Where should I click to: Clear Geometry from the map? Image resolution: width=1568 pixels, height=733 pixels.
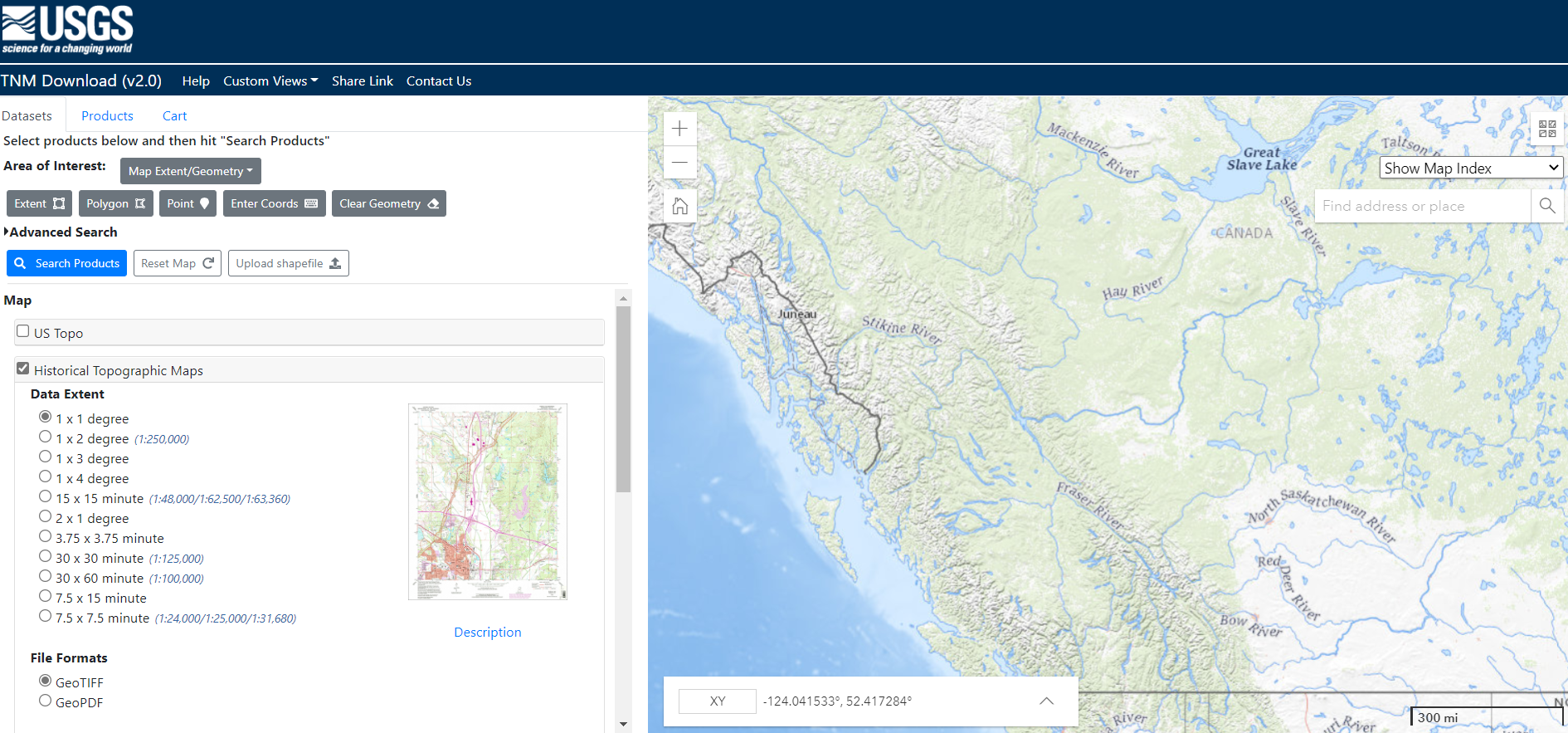[388, 203]
